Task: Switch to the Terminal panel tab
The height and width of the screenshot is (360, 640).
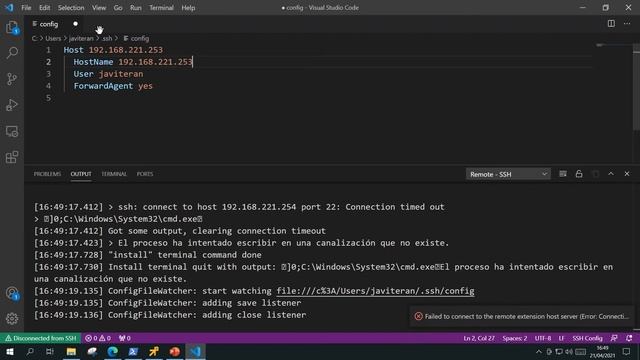Action: tap(114, 174)
